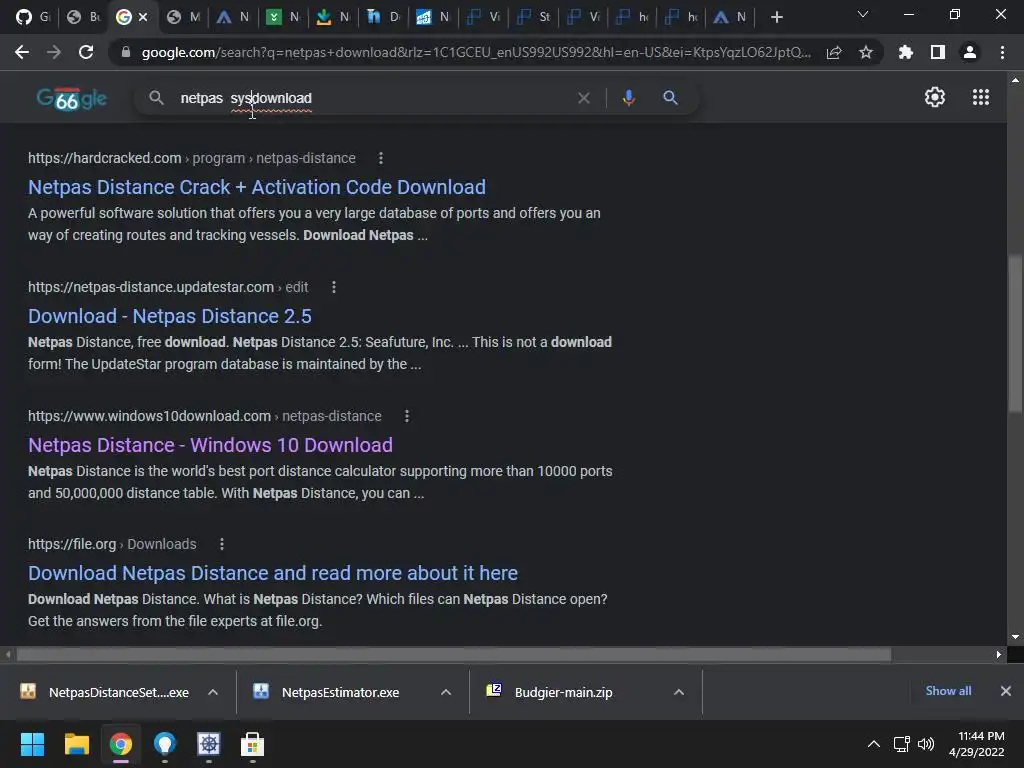The image size is (1024, 768).
Task: Click the file.org Downloads breadcrumb
Action: click(x=112, y=544)
